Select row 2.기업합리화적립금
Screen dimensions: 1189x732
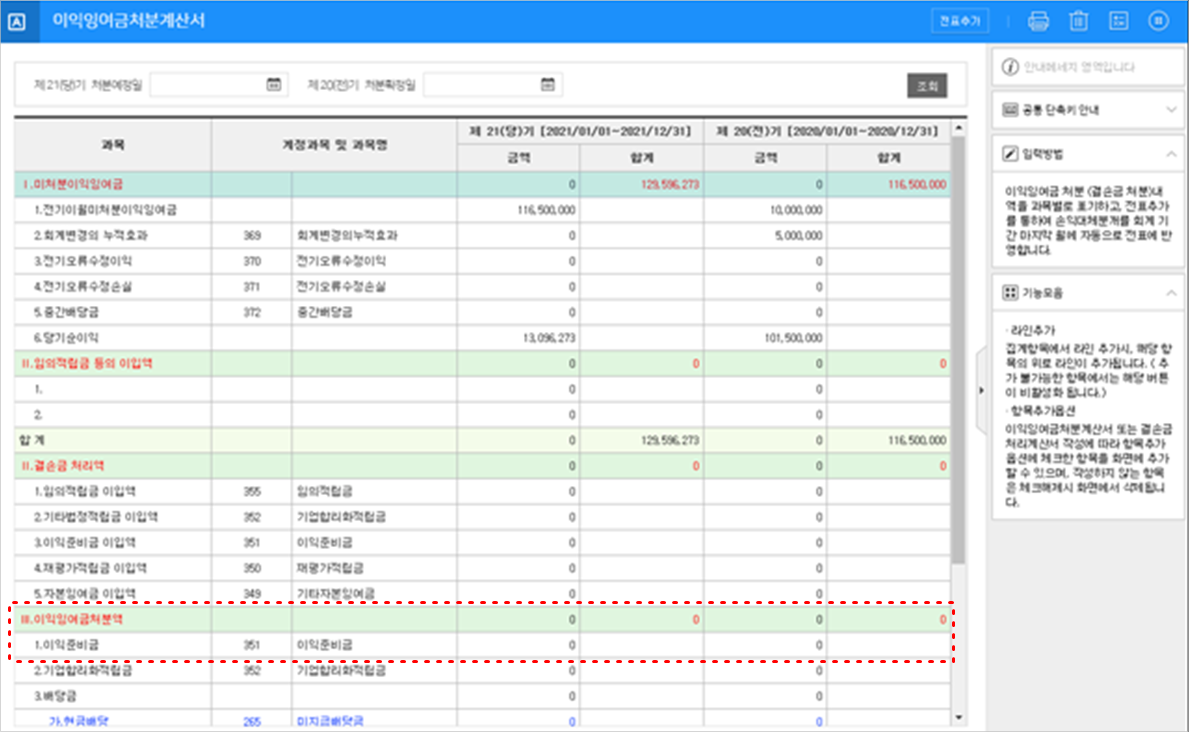pos(83,671)
